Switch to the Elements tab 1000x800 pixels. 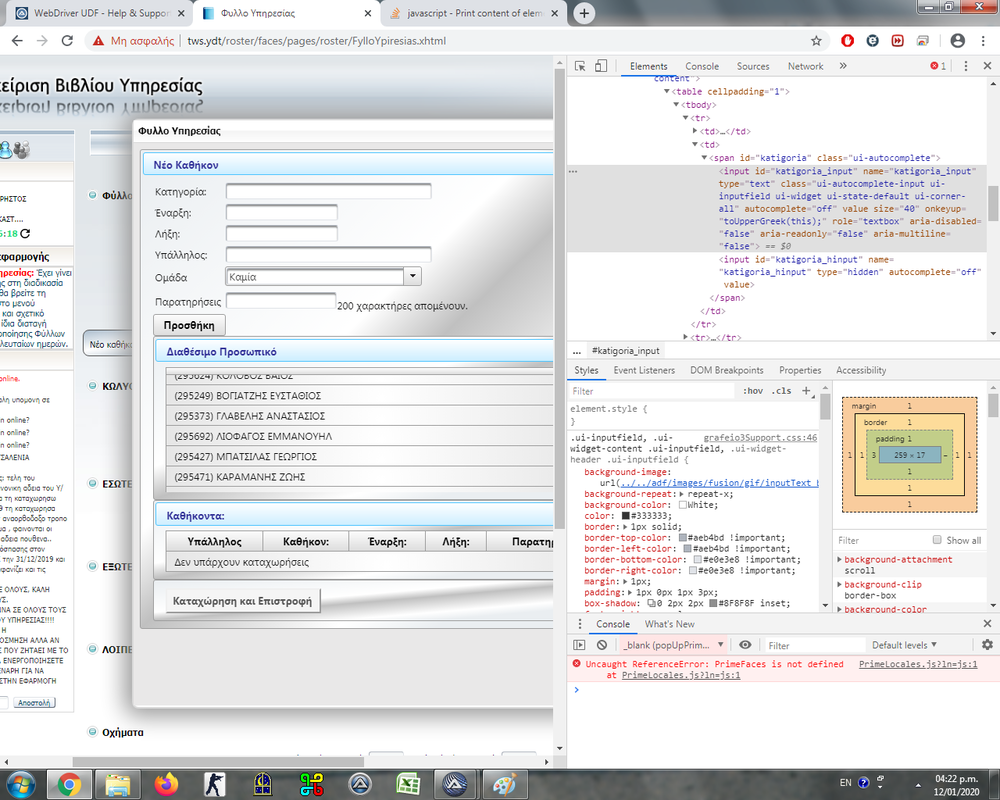[x=648, y=66]
